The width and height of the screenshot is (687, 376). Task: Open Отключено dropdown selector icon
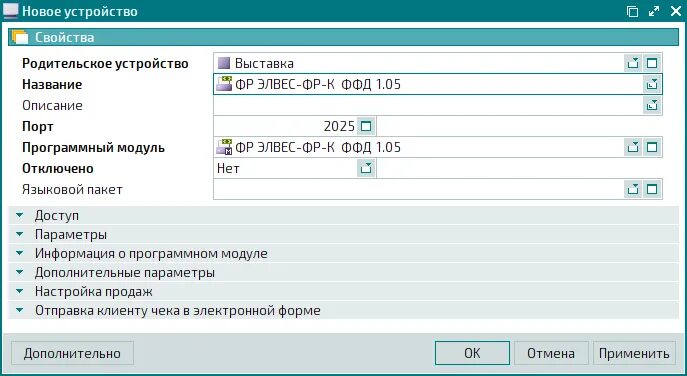tap(366, 168)
